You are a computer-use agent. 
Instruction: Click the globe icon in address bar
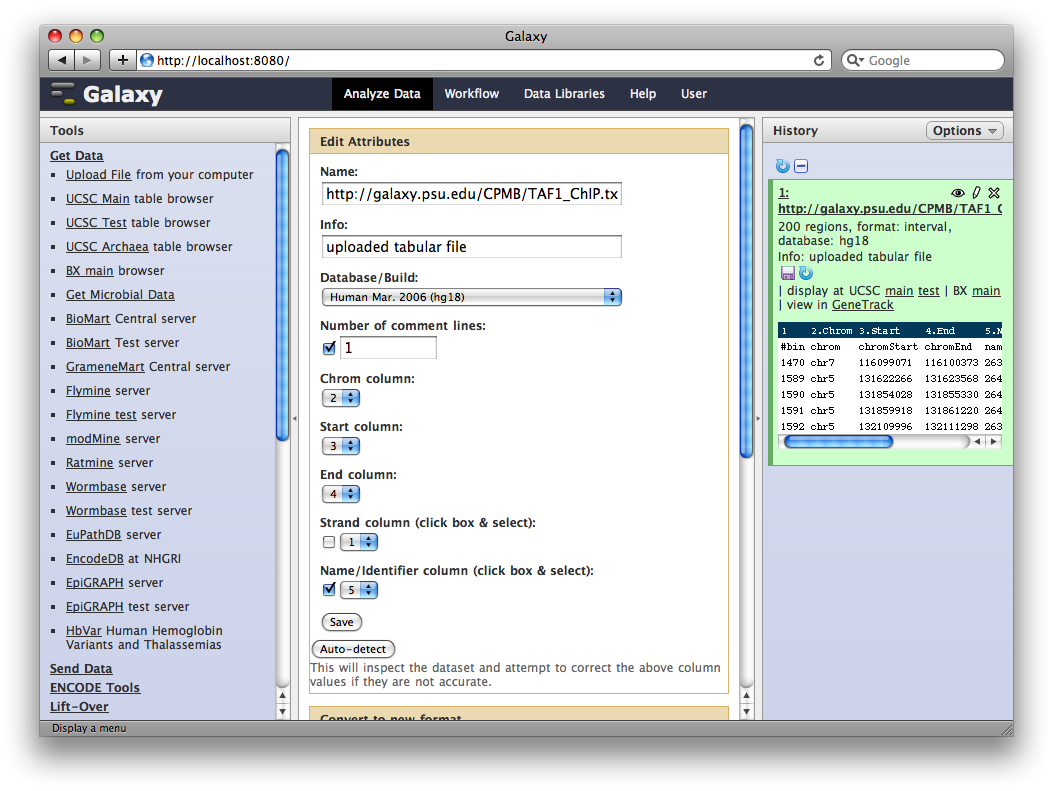(x=146, y=60)
